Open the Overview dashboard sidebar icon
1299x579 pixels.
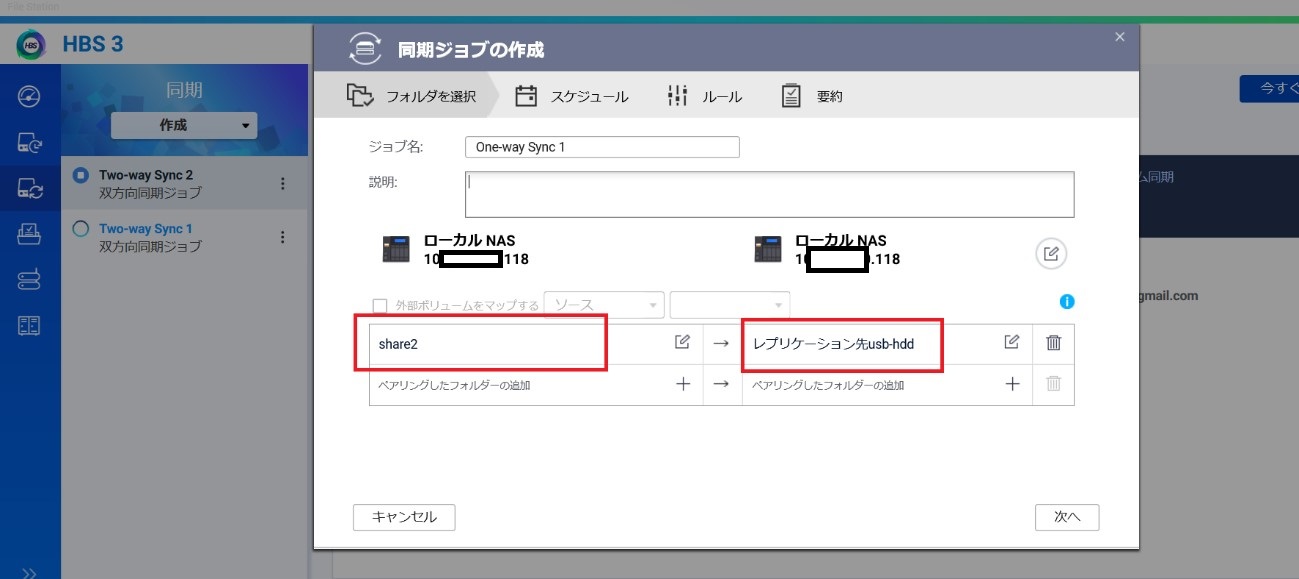point(29,97)
